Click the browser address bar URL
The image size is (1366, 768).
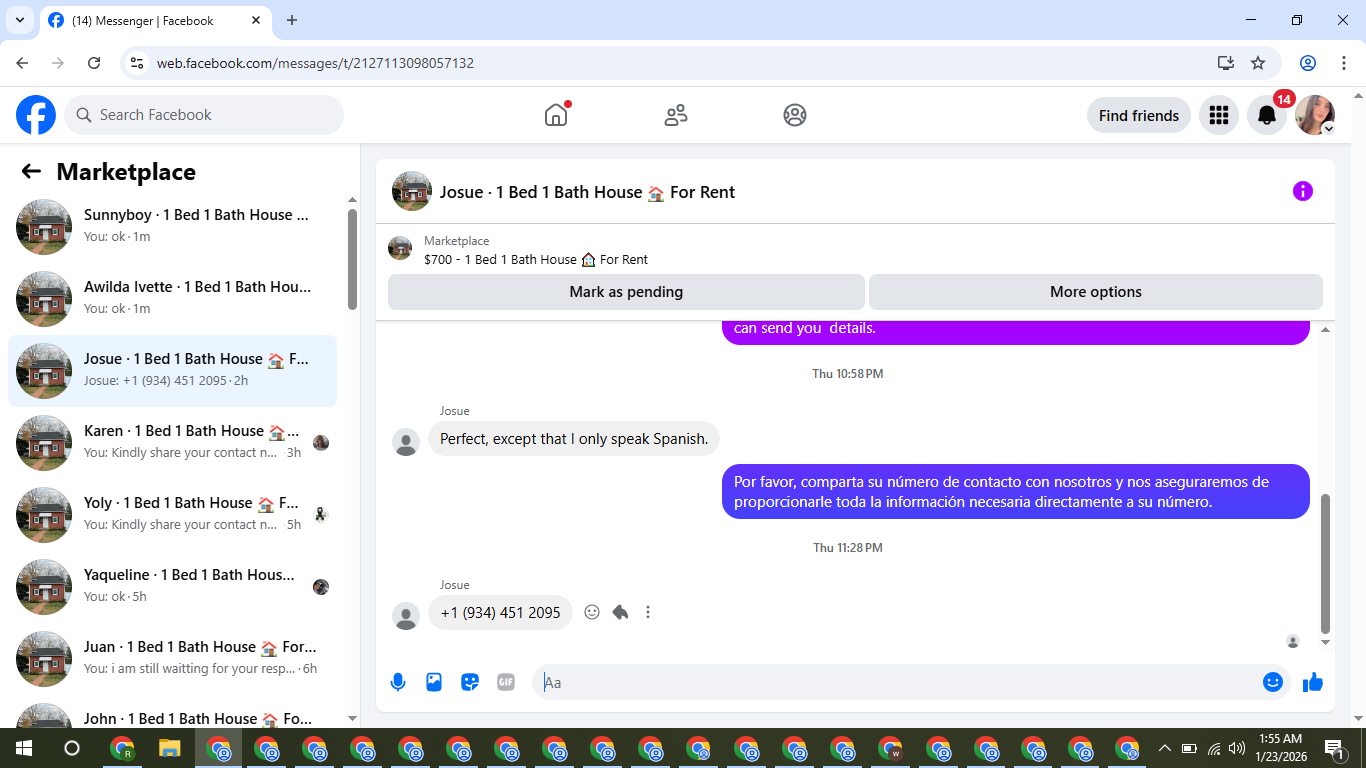[x=315, y=63]
